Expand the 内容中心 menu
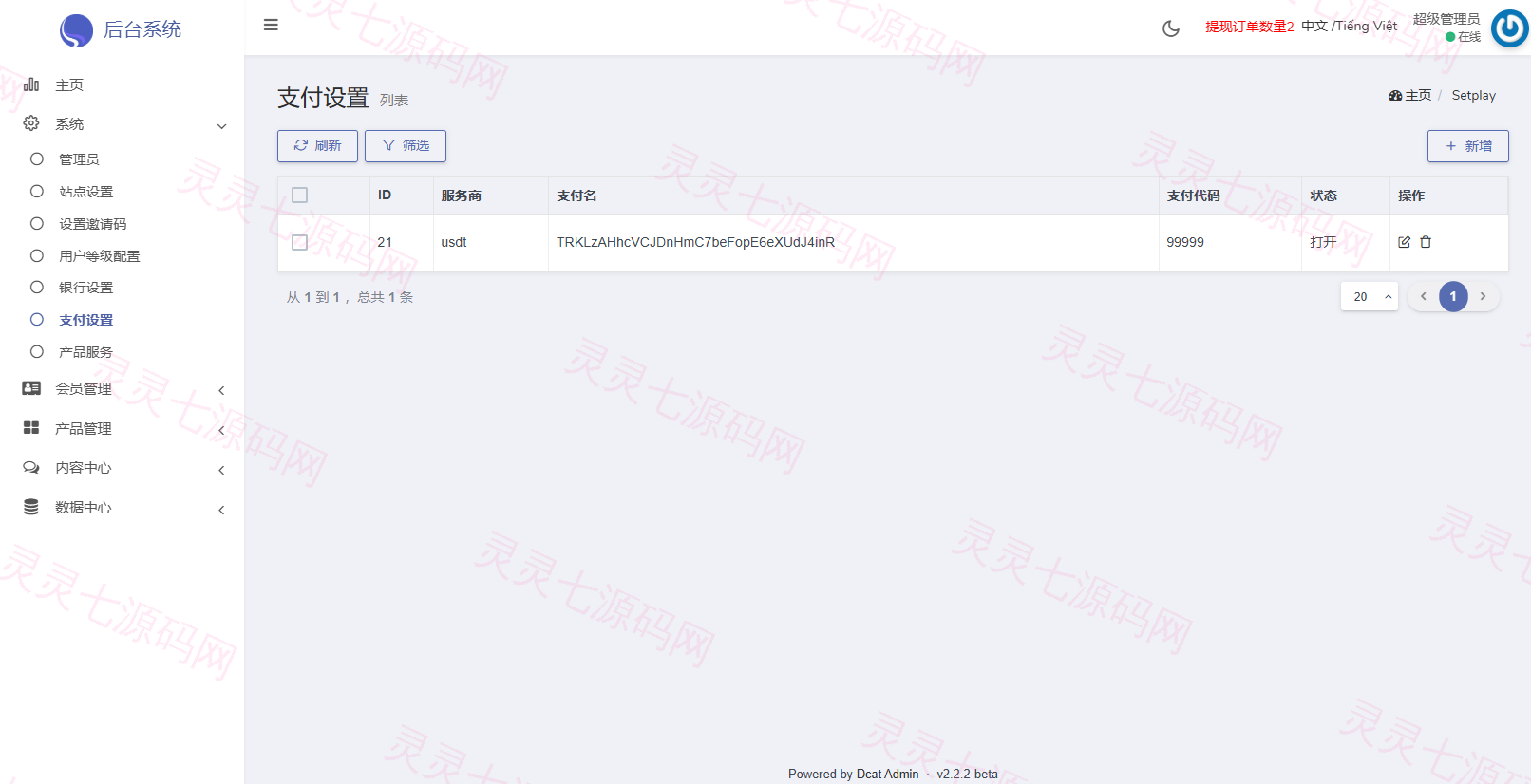The height and width of the screenshot is (784, 1531). pyautogui.click(x=221, y=470)
